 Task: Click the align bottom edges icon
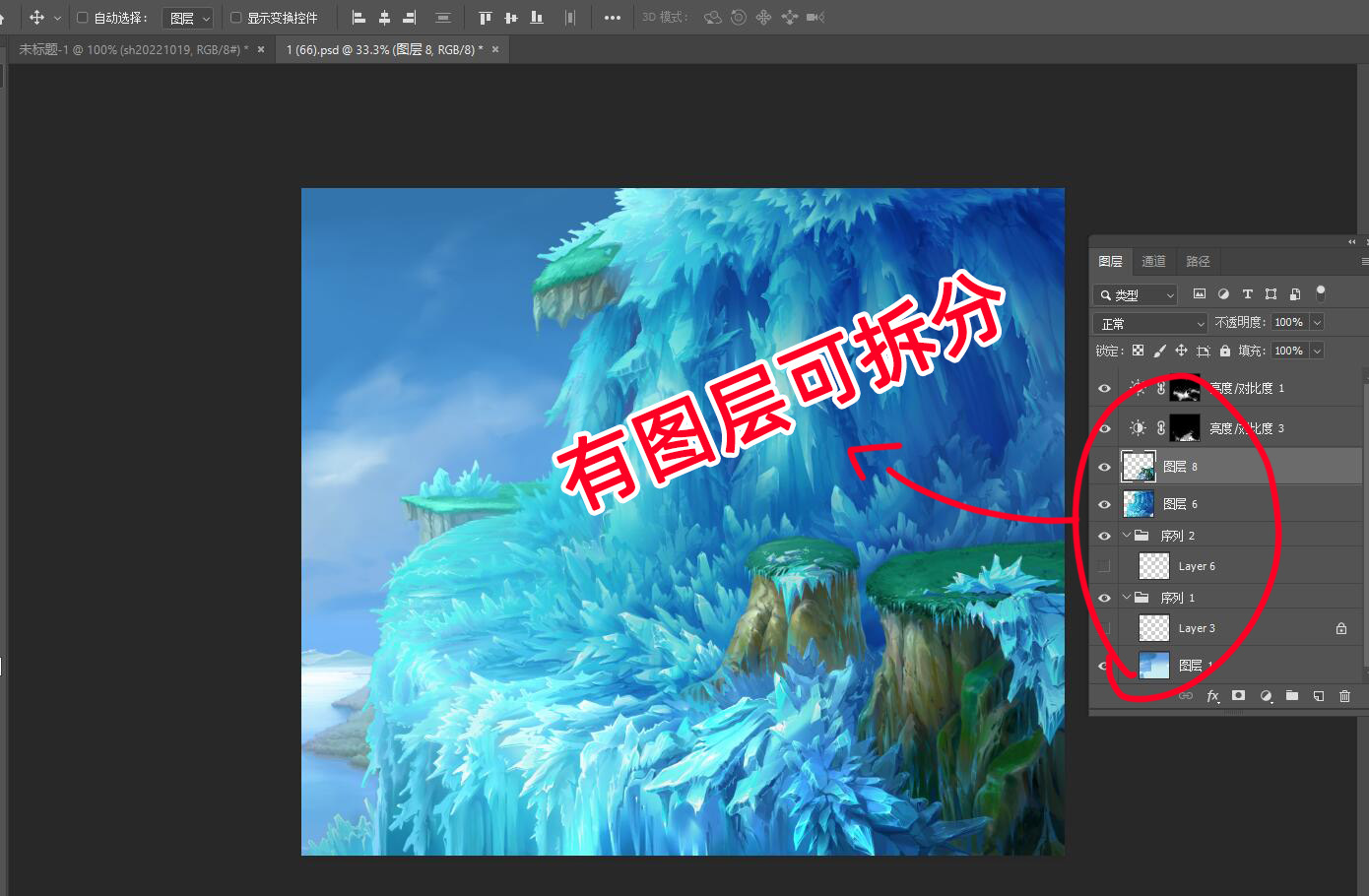537,18
